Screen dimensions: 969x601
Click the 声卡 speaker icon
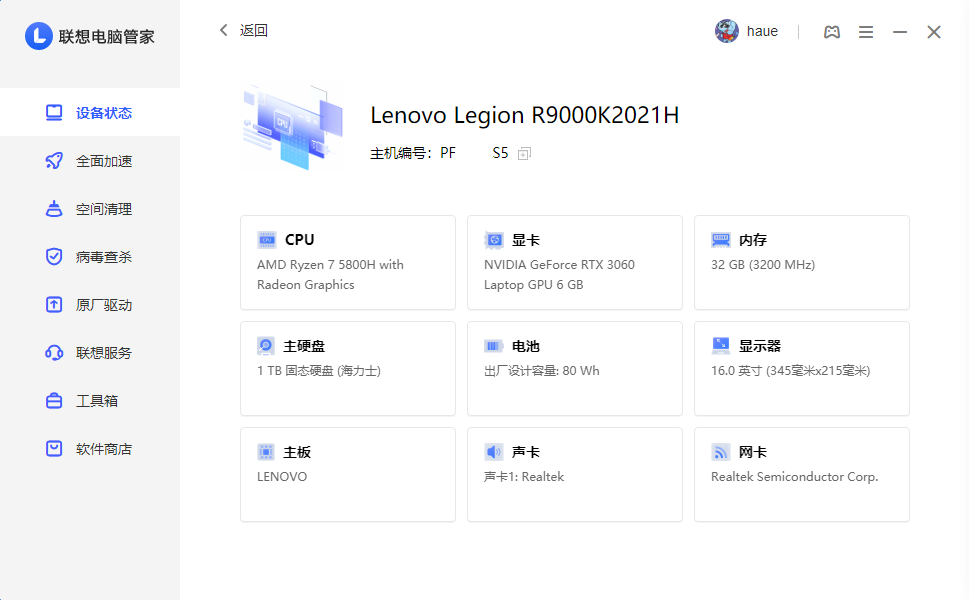493,452
